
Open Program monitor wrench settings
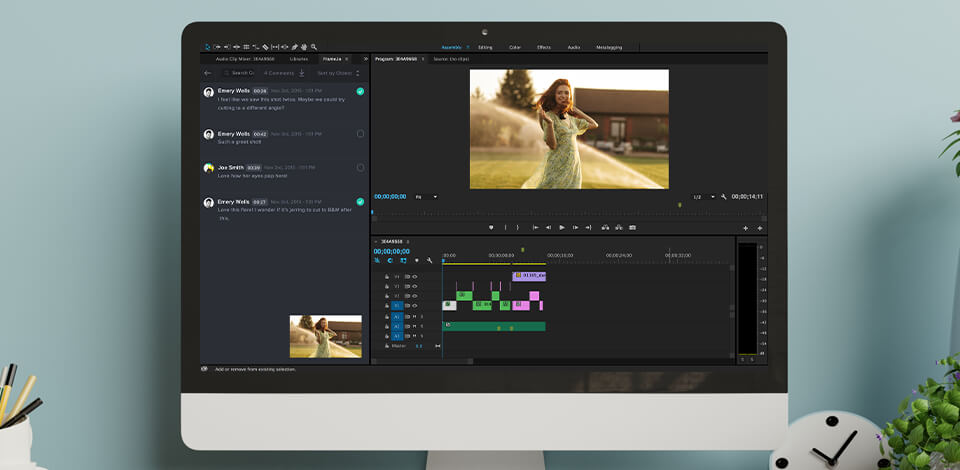[723, 197]
